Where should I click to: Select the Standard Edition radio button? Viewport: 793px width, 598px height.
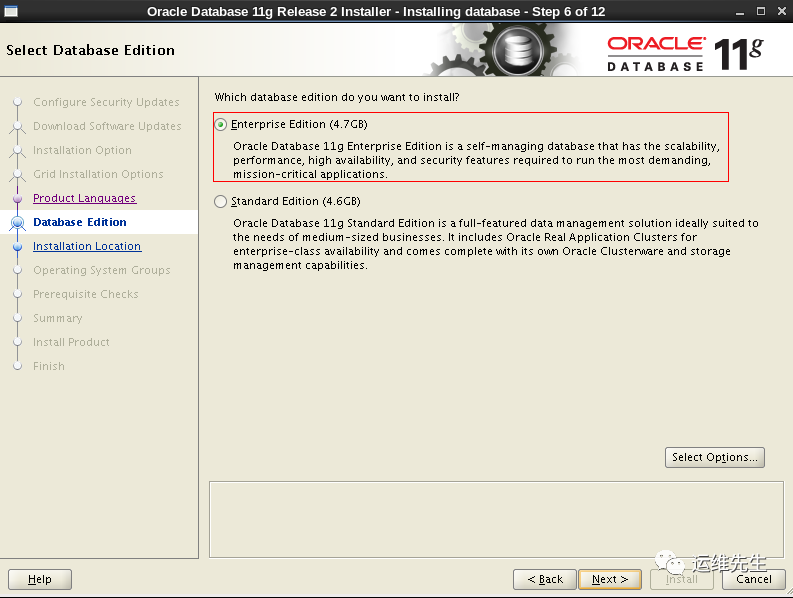pyautogui.click(x=221, y=201)
